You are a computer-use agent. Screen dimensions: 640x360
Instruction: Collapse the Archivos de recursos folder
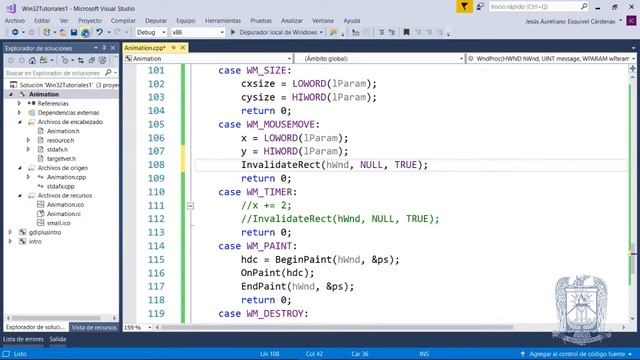point(20,196)
